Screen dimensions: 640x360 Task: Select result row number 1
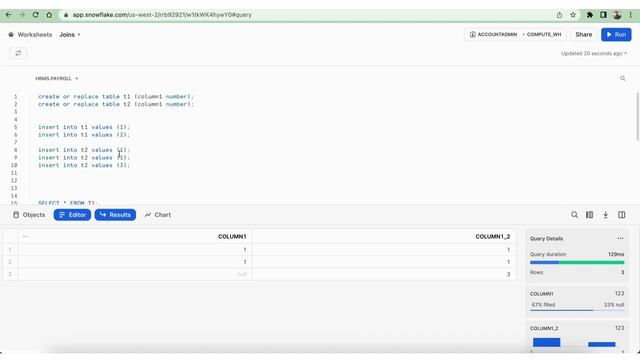[10, 250]
